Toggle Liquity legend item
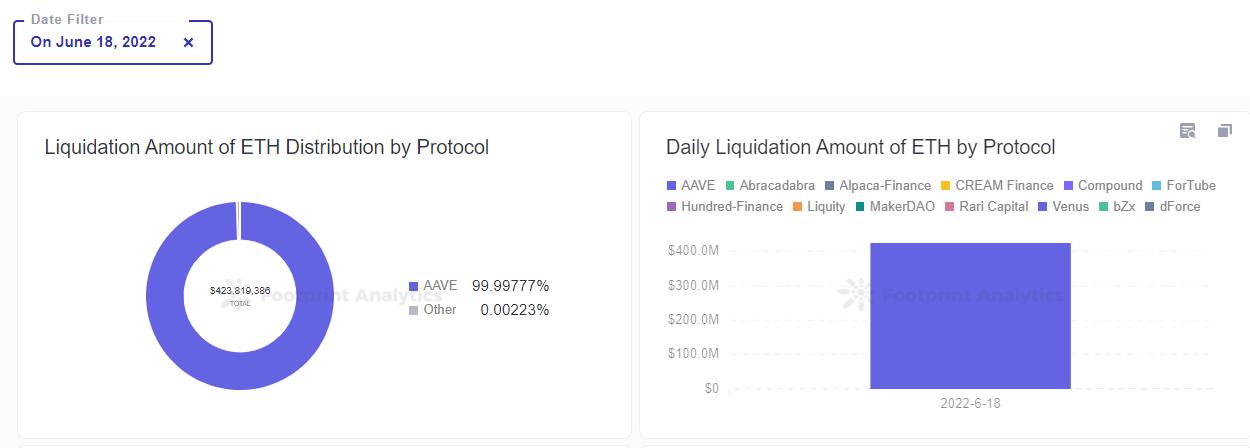 (818, 207)
